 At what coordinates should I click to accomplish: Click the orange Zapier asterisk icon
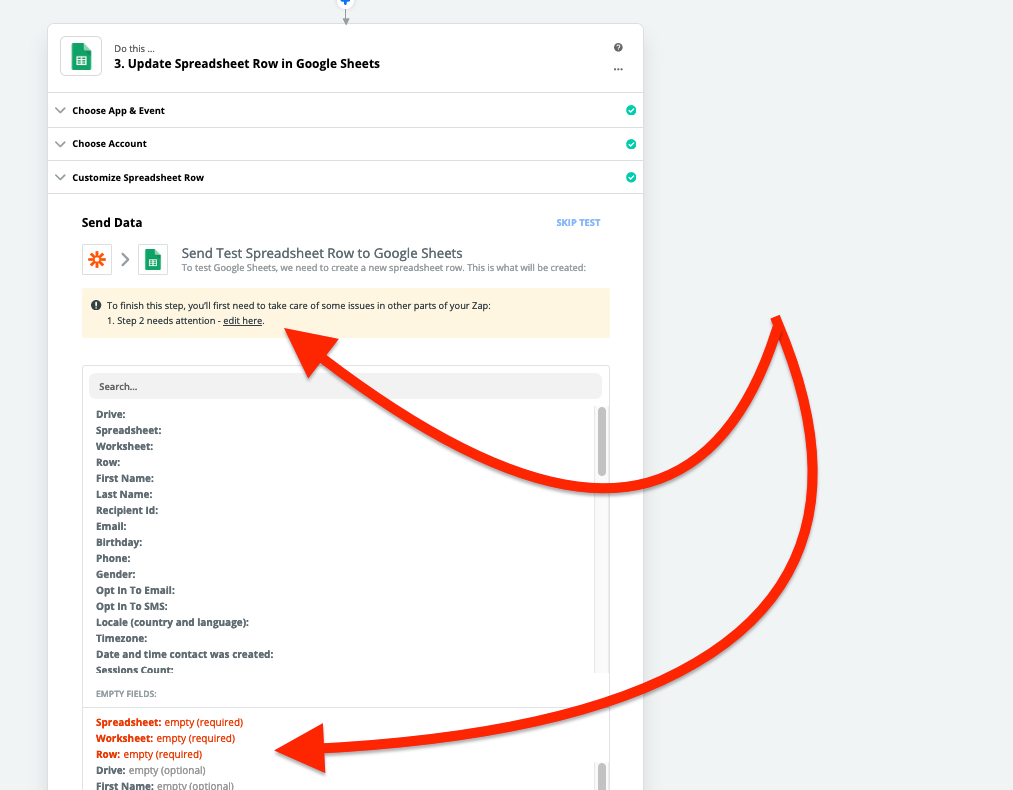pos(97,260)
